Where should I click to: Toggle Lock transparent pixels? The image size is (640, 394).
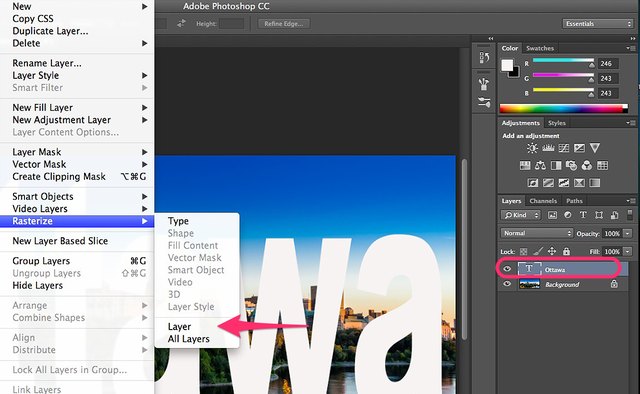pos(523,252)
